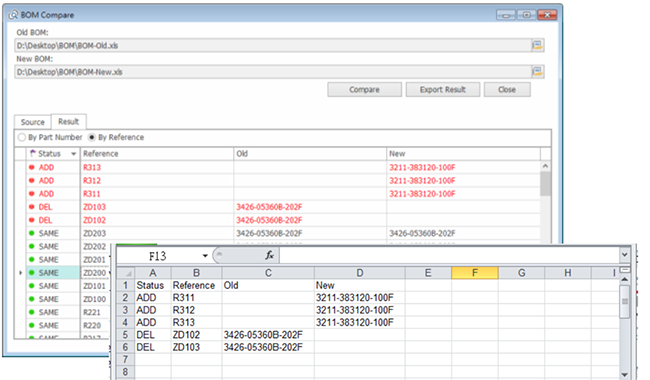Click the New column header in BOM Compare
Image resolution: width=650 pixels, height=380 pixels.
pos(463,154)
